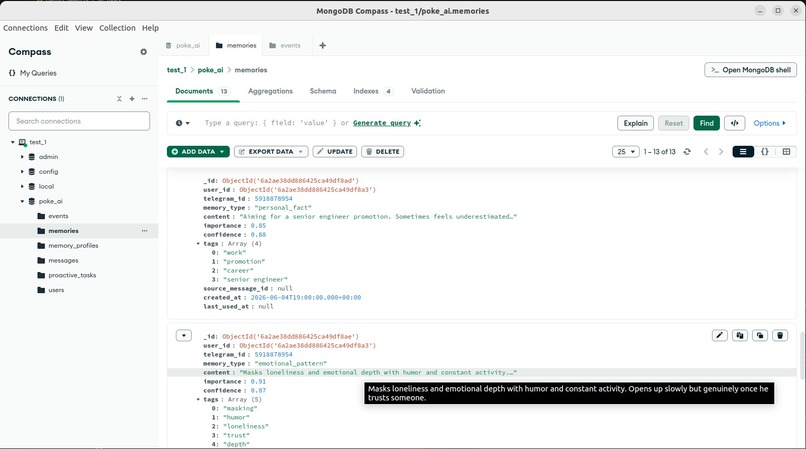This screenshot has height=449, width=806.
Task: Open the memory_profiles collection
Action: point(73,246)
